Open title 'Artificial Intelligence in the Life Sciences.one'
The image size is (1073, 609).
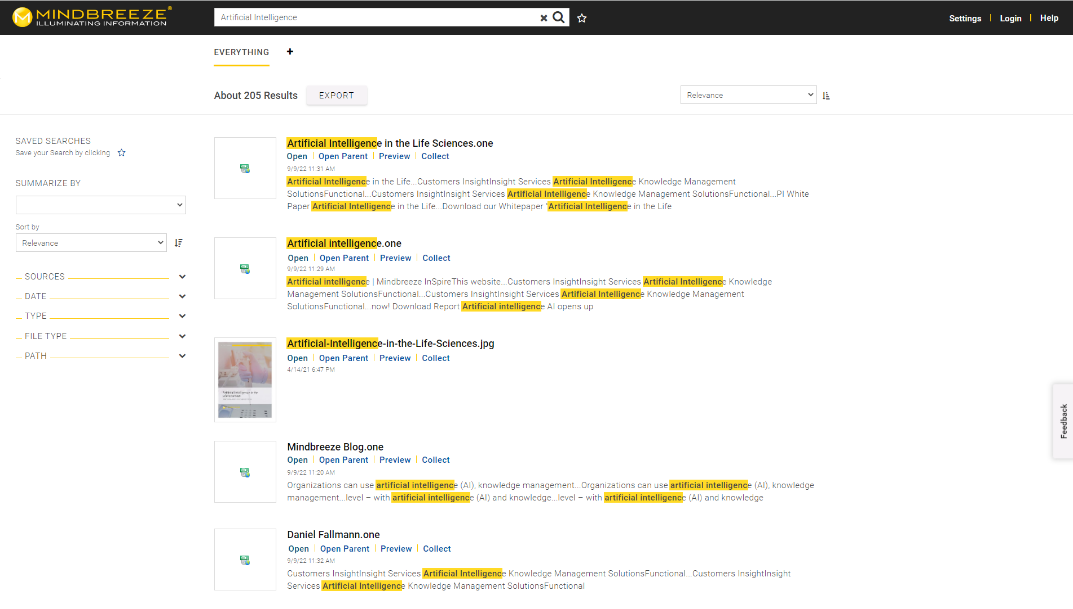tap(390, 143)
